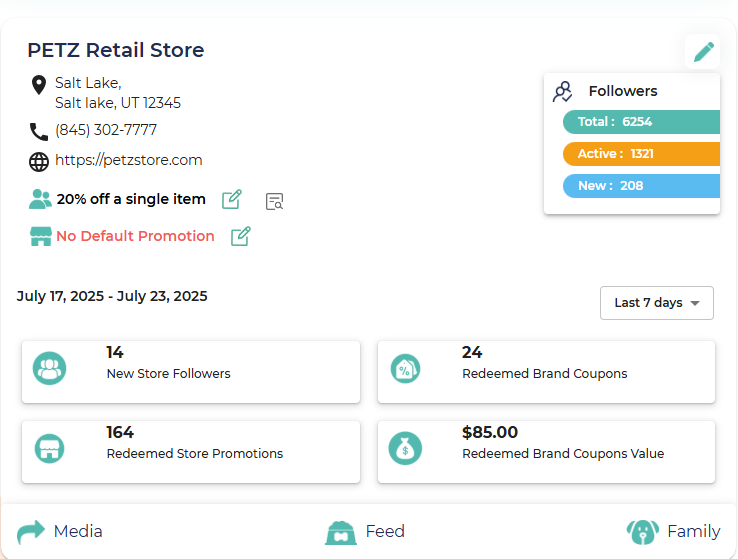Open the Redeemed Store Promotions card
738x559 pixels.
(191, 451)
